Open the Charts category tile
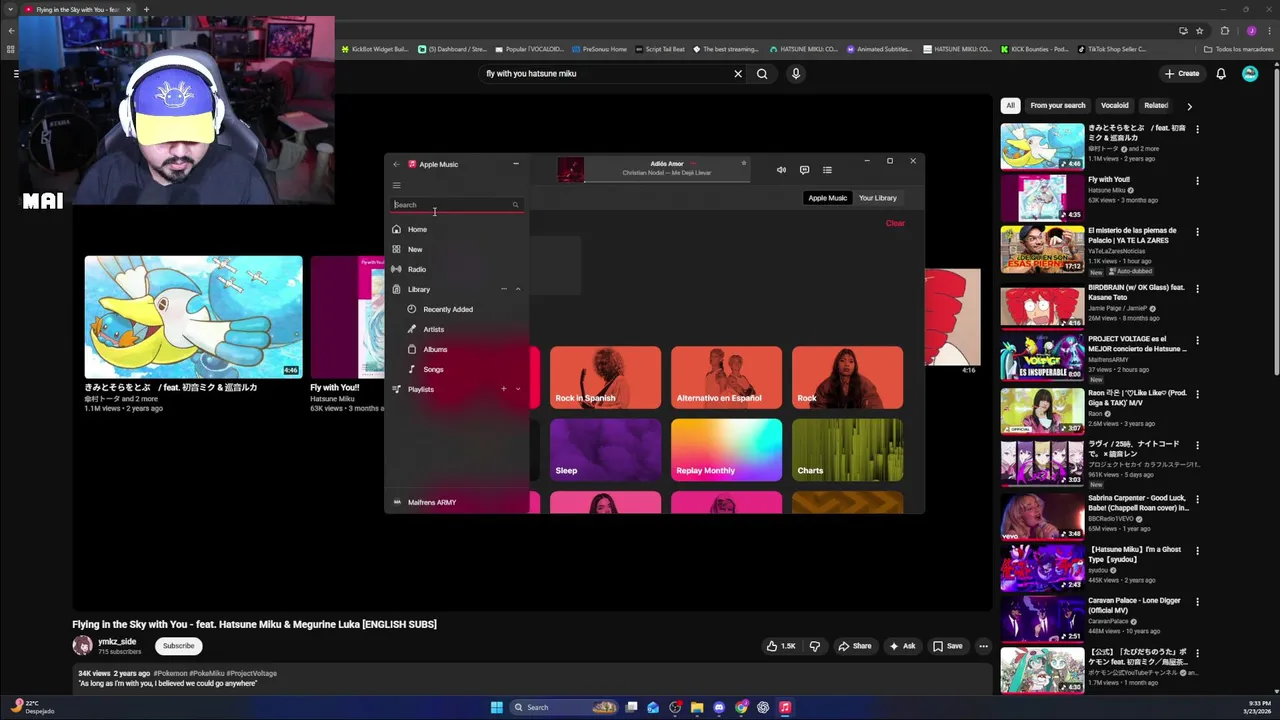The height and width of the screenshot is (720, 1280). pos(847,450)
